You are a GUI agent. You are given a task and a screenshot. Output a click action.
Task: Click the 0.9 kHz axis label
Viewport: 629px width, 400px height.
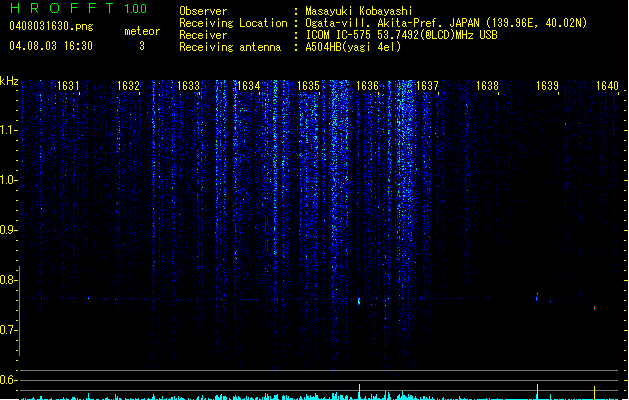tap(7, 230)
